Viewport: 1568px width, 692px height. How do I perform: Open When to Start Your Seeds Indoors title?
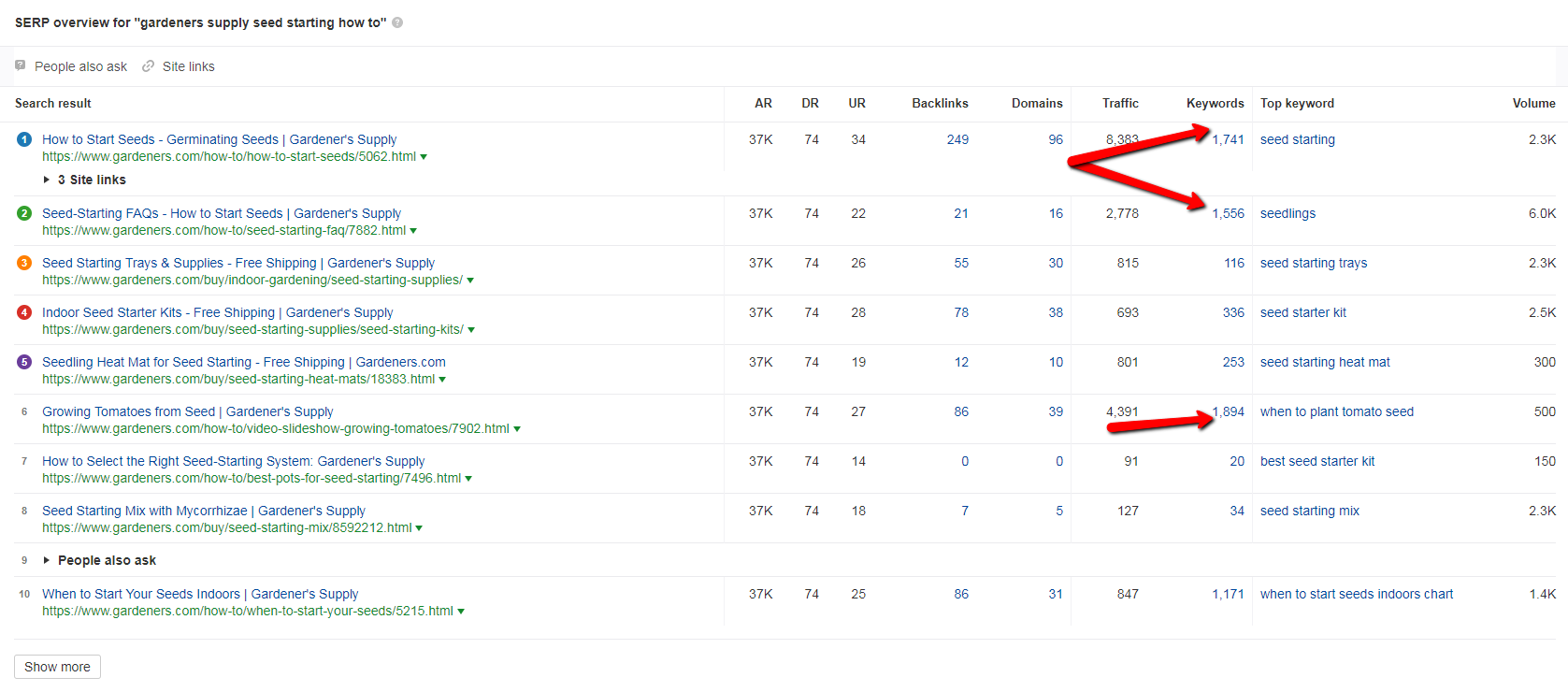200,594
